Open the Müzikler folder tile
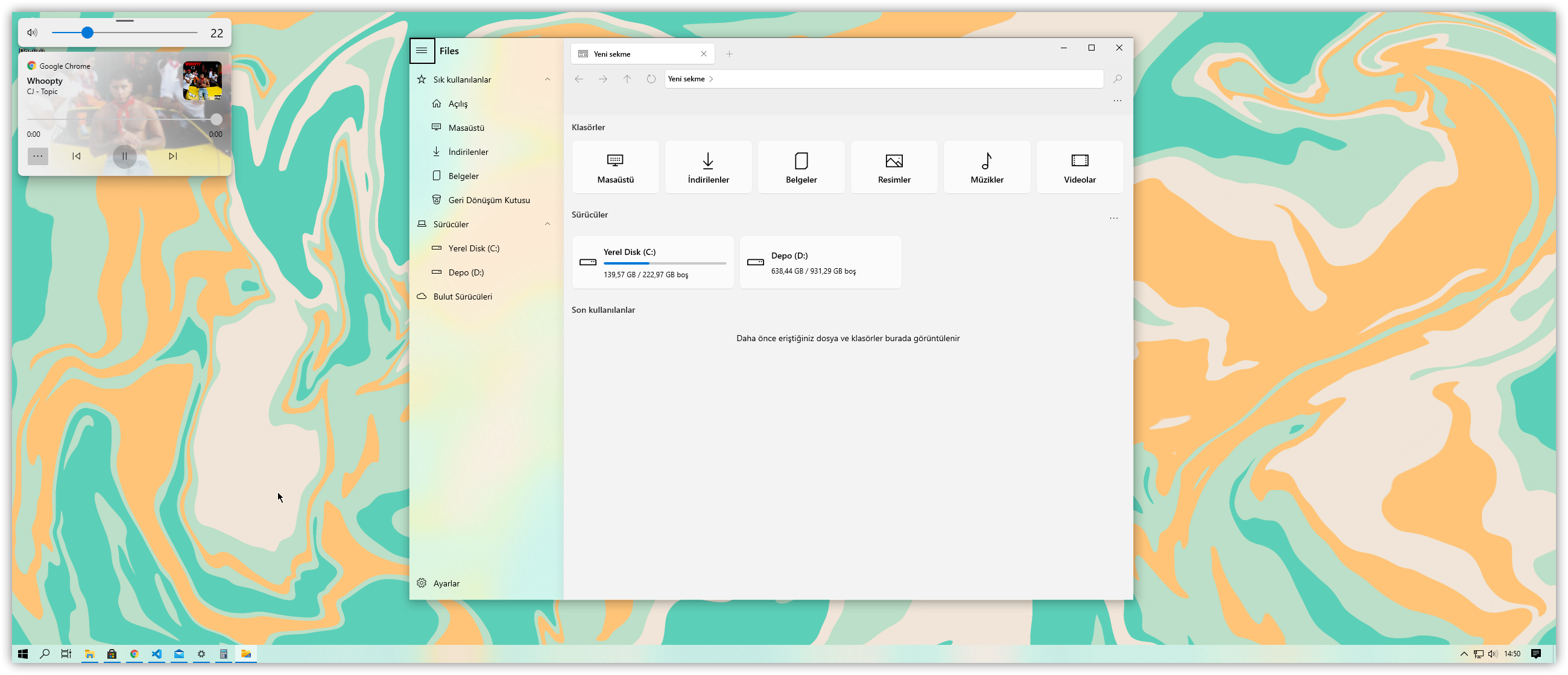Image resolution: width=1568 pixels, height=675 pixels. [x=987, y=167]
